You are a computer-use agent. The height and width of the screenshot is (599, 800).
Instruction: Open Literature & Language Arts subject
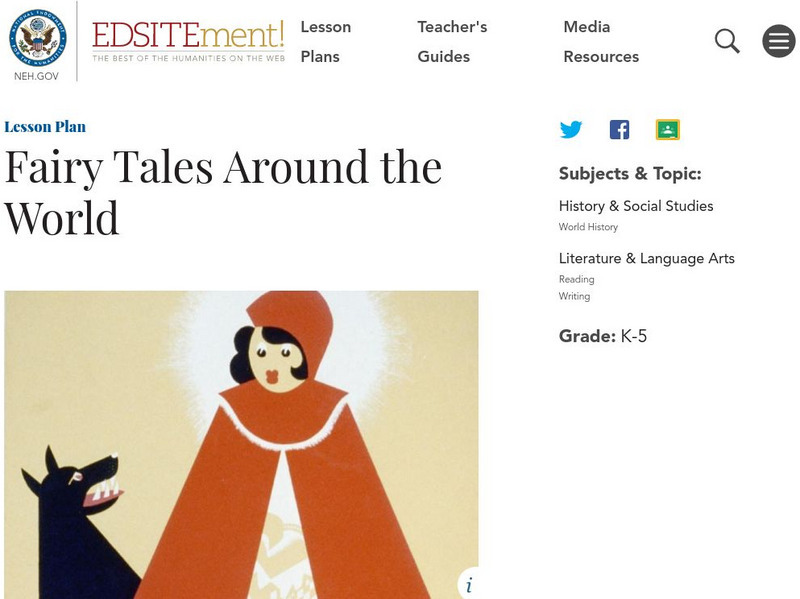click(646, 259)
